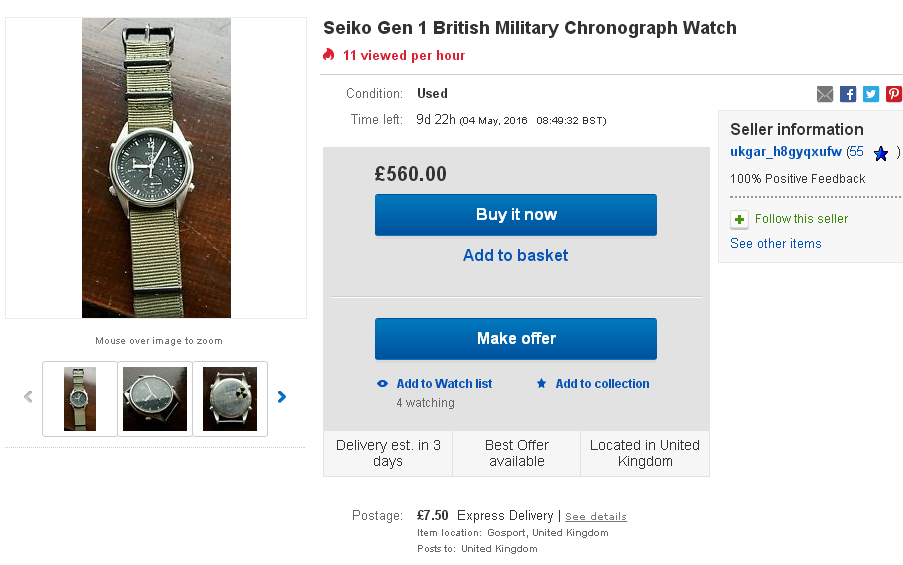Add item to Watch list
The width and height of the screenshot is (903, 565).
[444, 384]
